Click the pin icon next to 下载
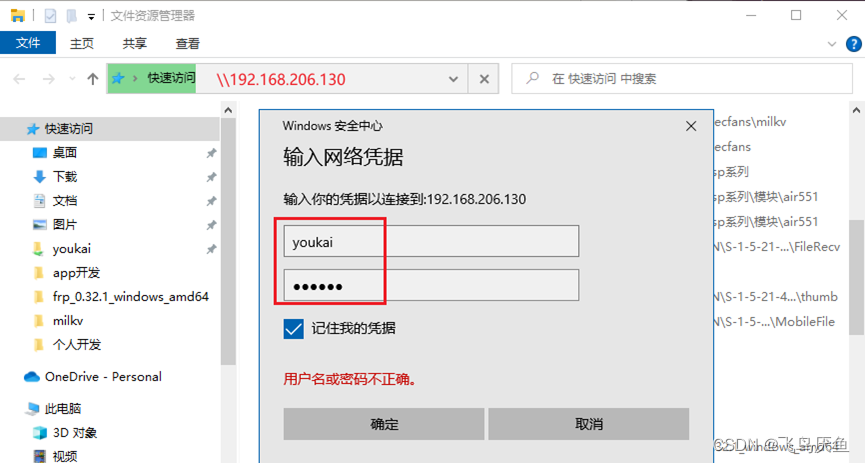Viewport: 865px width, 463px height. point(211,177)
